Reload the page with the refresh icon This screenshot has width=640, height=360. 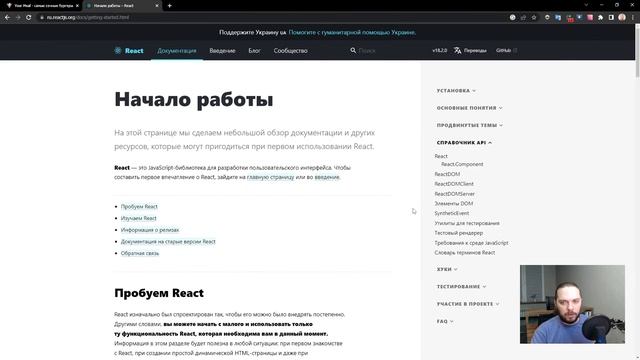pyautogui.click(x=29, y=18)
